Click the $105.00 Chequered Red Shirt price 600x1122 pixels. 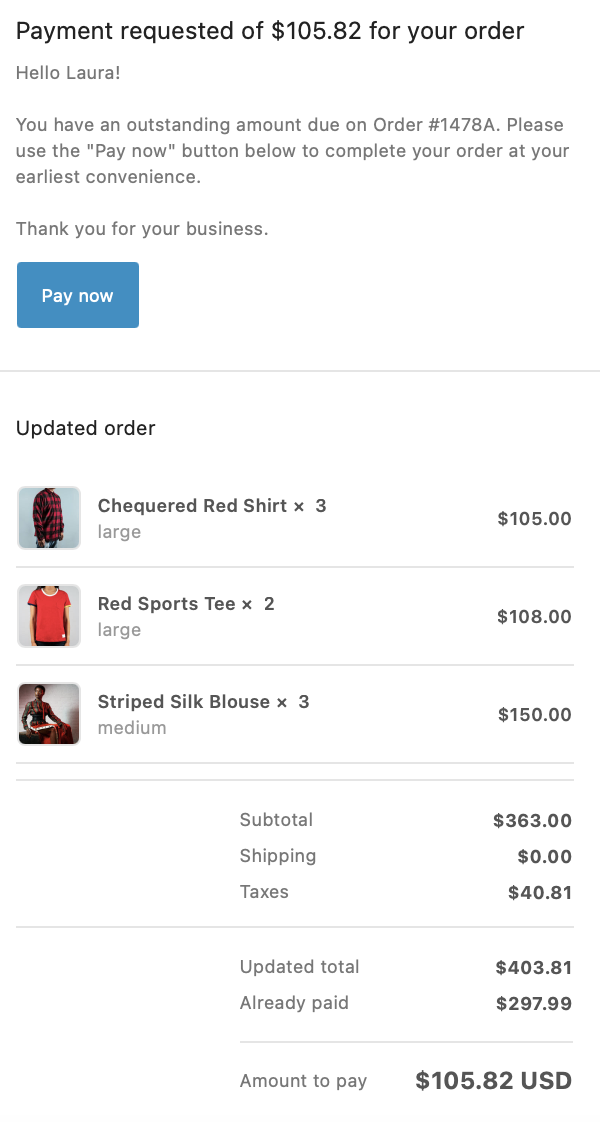point(535,519)
